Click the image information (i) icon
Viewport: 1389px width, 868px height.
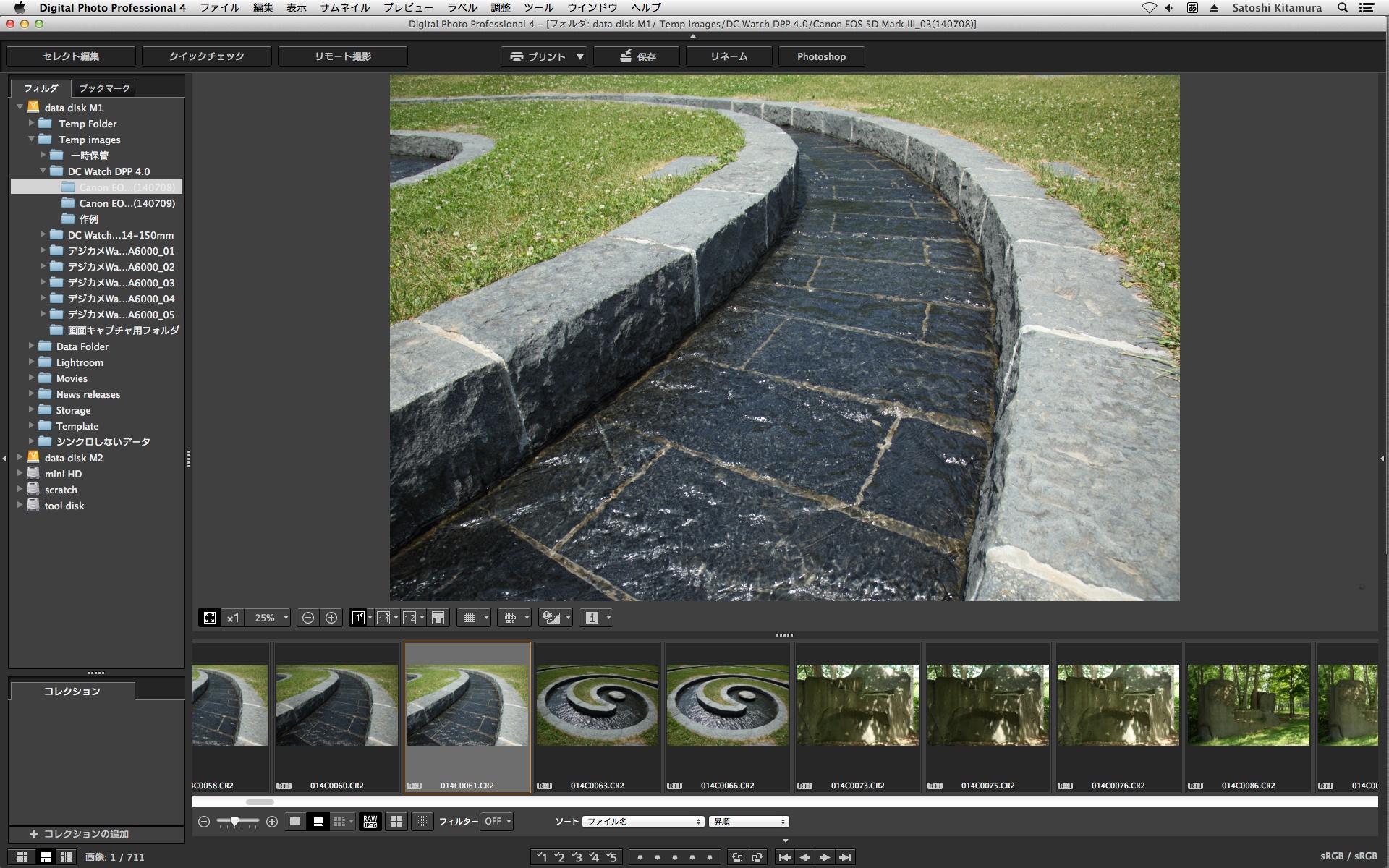coord(592,618)
